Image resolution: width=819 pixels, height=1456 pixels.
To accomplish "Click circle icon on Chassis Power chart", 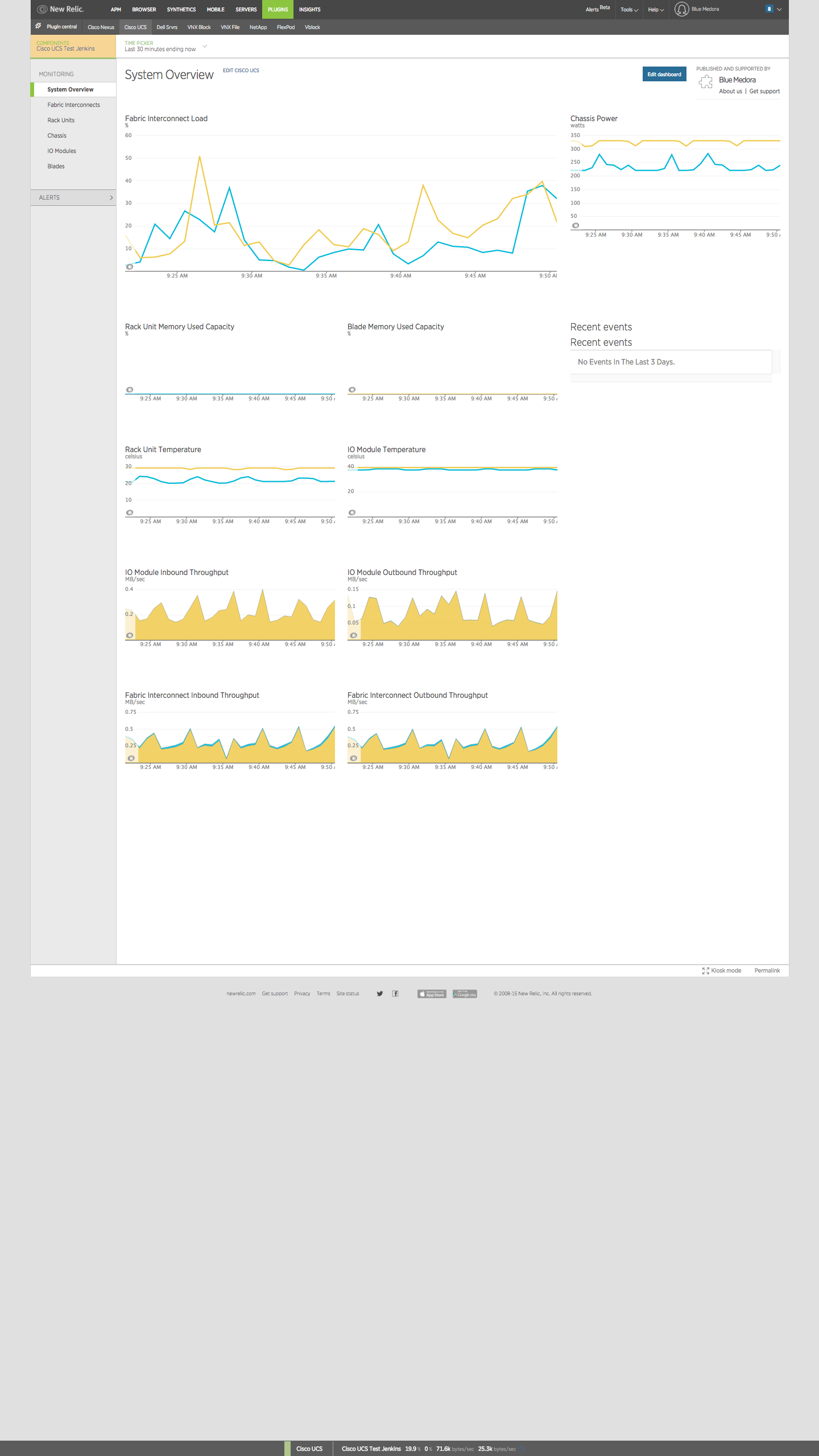I will (x=576, y=226).
